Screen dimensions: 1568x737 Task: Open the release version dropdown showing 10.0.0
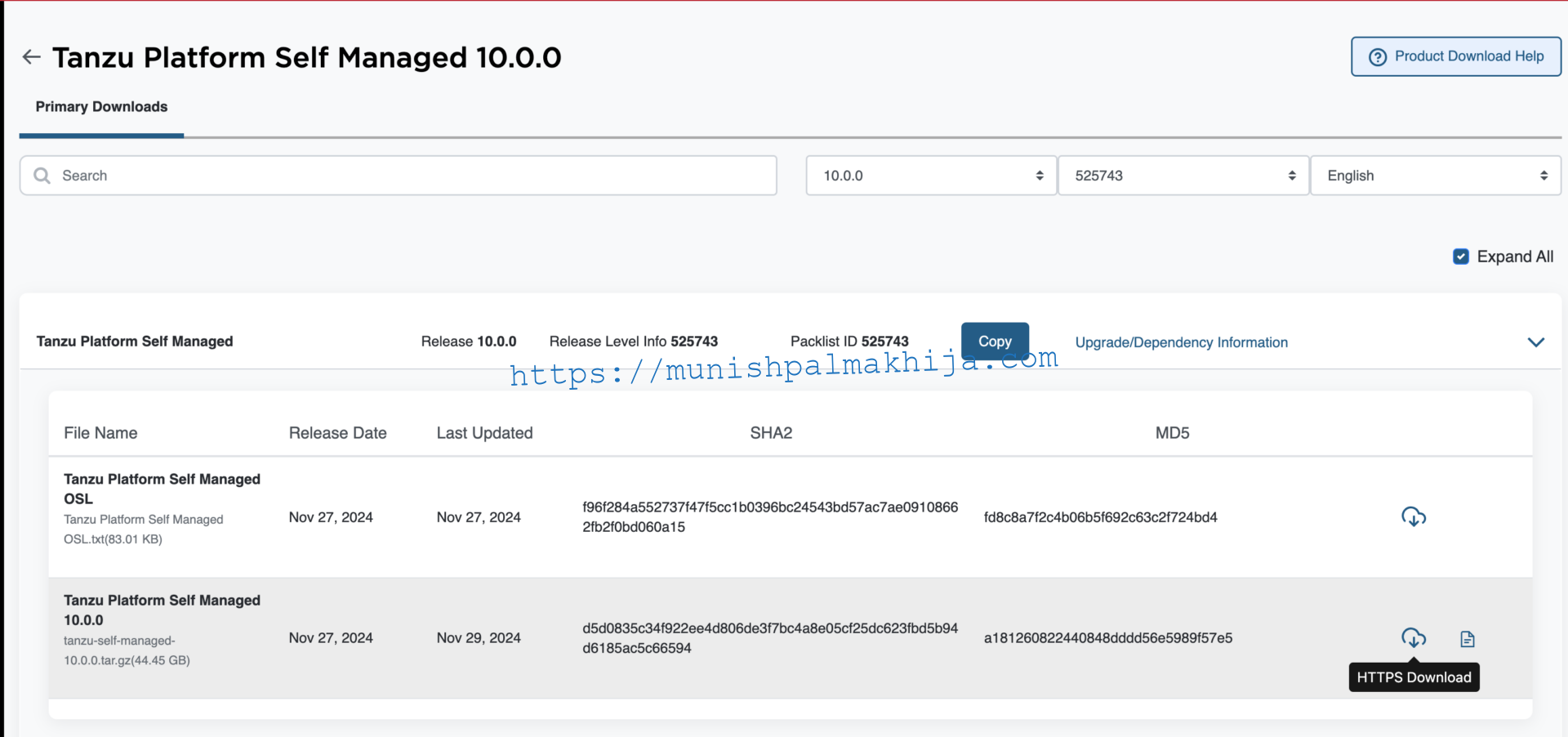click(x=930, y=175)
